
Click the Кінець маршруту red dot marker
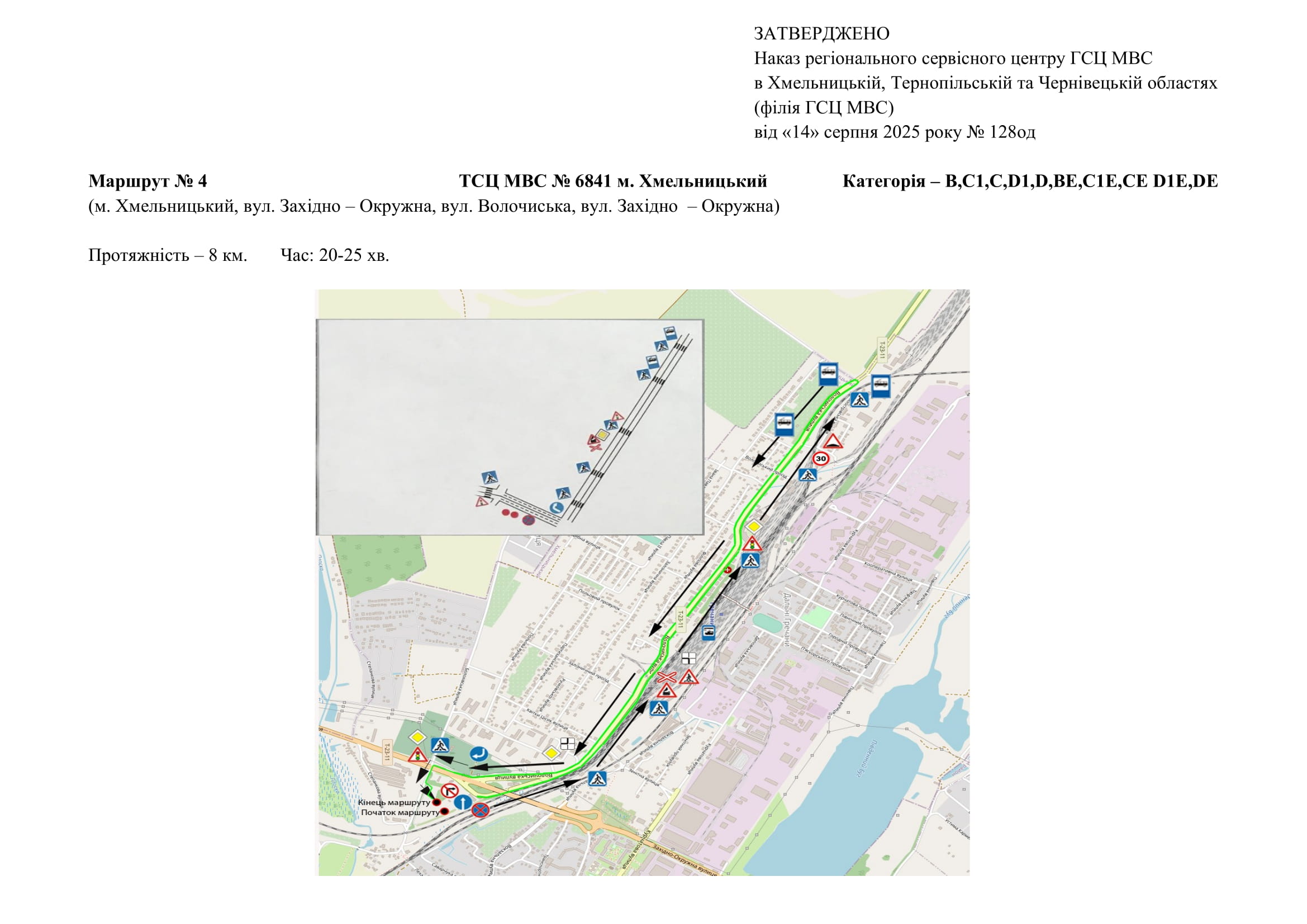436,802
